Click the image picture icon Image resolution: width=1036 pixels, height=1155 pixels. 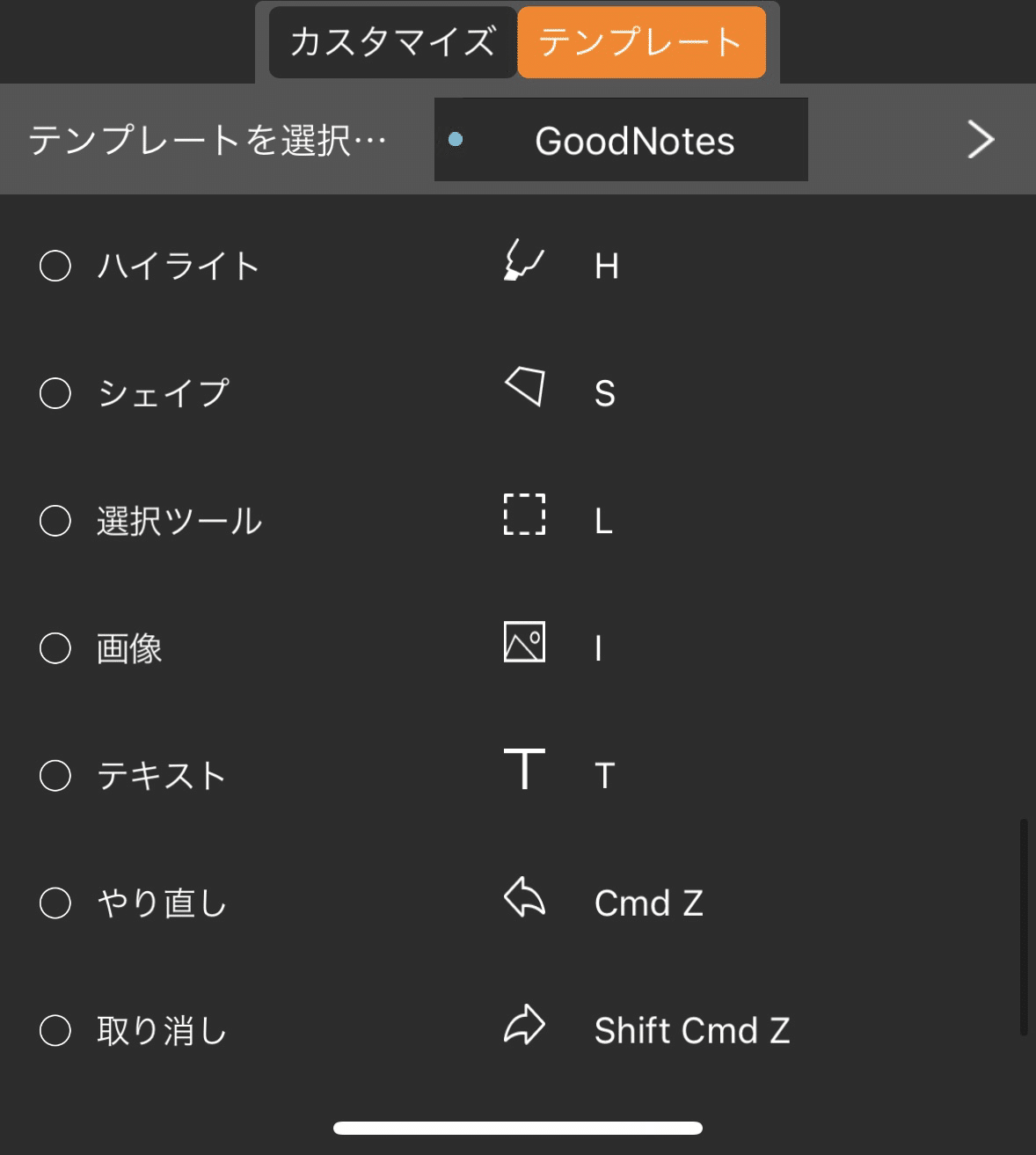(524, 641)
